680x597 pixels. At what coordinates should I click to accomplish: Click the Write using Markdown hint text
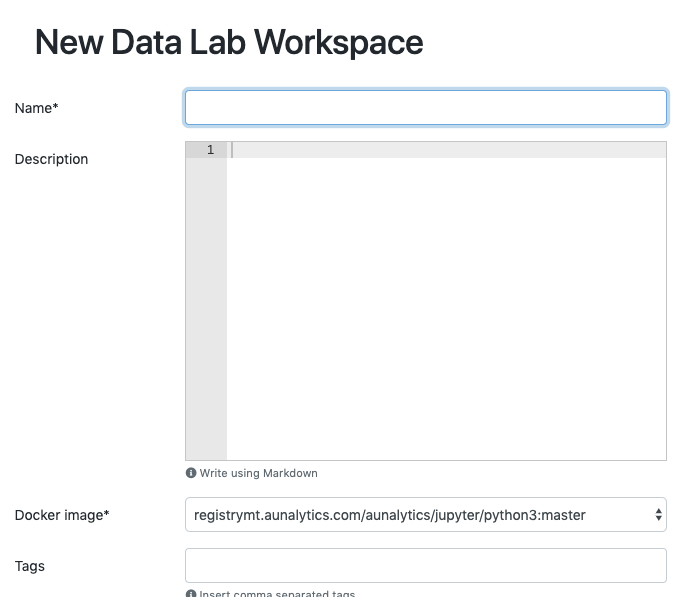[258, 473]
